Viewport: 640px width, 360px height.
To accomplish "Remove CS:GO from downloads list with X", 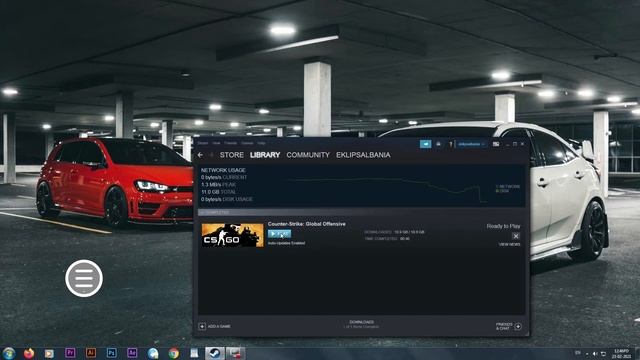I will 516,236.
